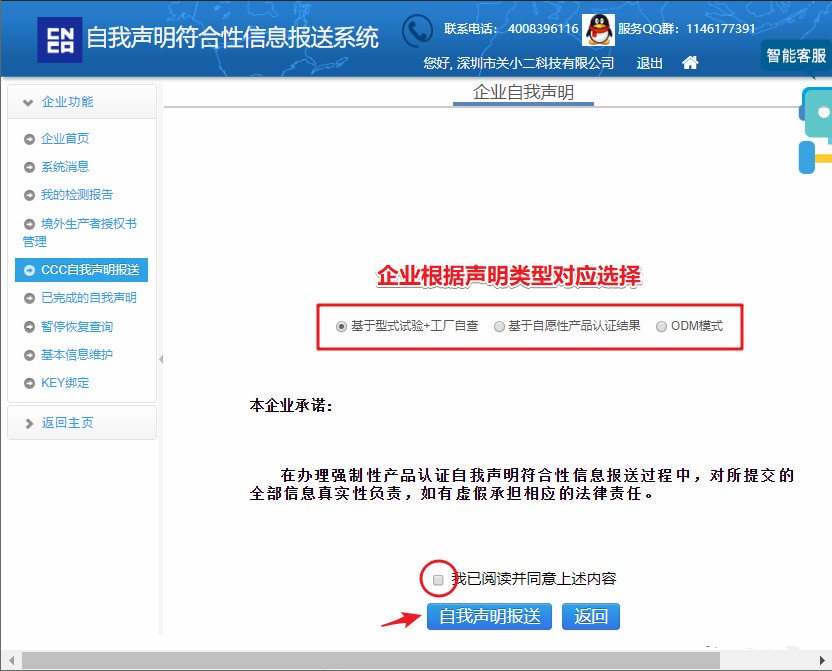Click the telephone contact icon
The image size is (832, 671).
pyautogui.click(x=417, y=31)
